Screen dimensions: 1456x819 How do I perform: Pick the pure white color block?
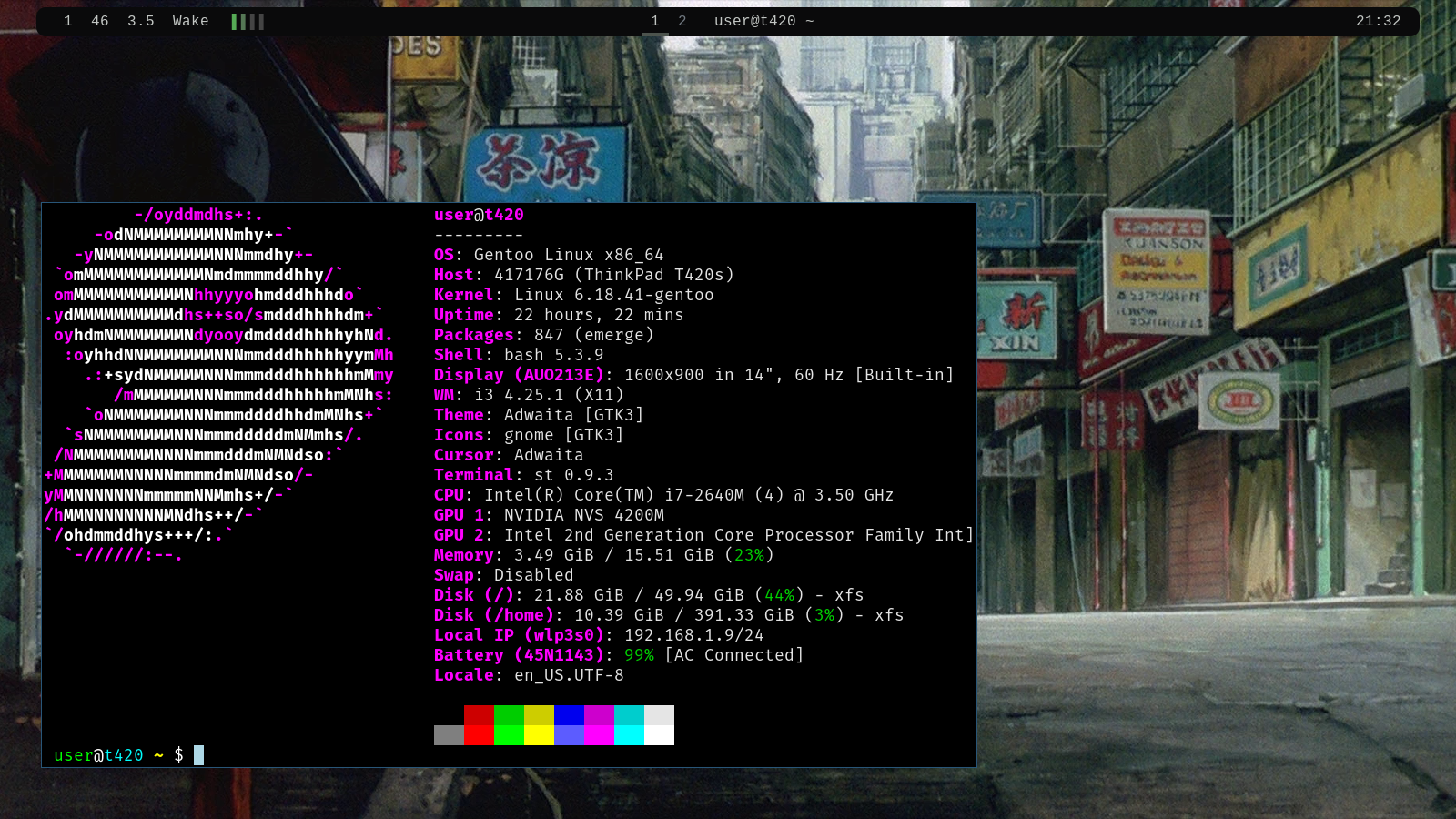pyautogui.click(x=659, y=735)
